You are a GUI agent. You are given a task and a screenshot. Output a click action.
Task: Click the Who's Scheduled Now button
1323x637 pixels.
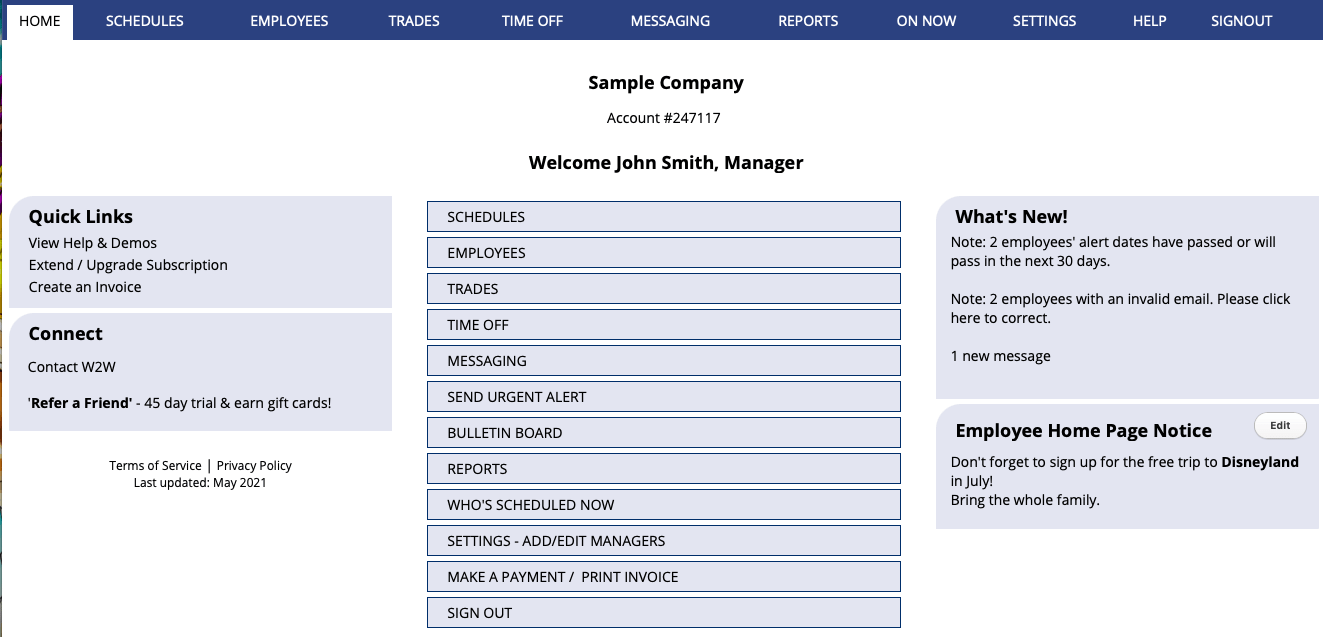(663, 505)
